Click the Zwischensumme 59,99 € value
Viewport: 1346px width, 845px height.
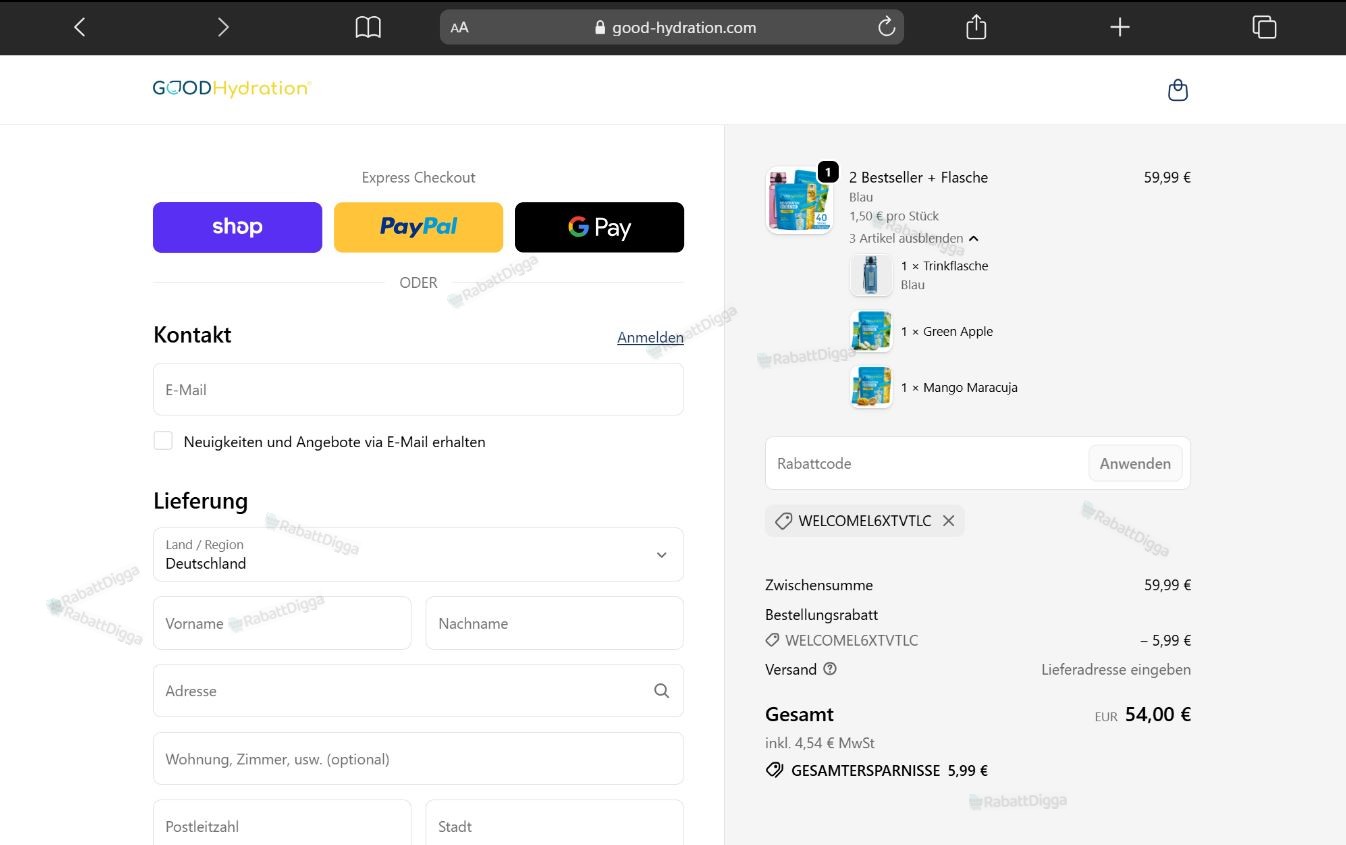point(1168,585)
